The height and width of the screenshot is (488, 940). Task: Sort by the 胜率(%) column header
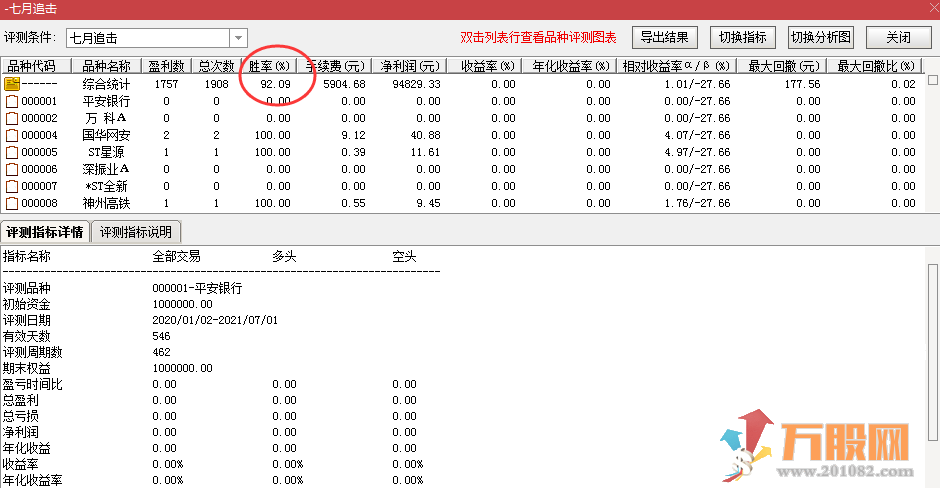[269, 65]
